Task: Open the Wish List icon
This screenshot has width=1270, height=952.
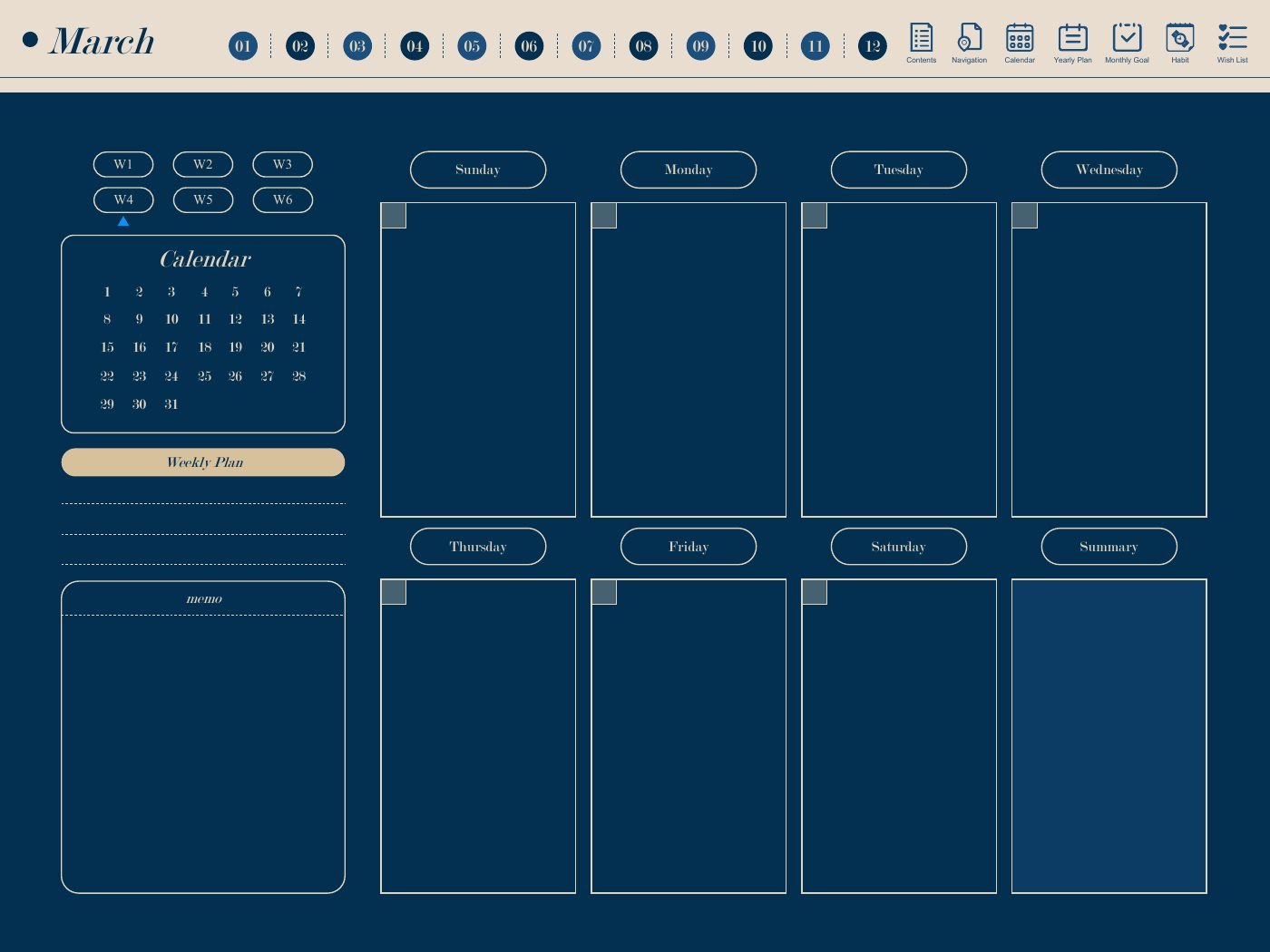Action: (x=1232, y=43)
